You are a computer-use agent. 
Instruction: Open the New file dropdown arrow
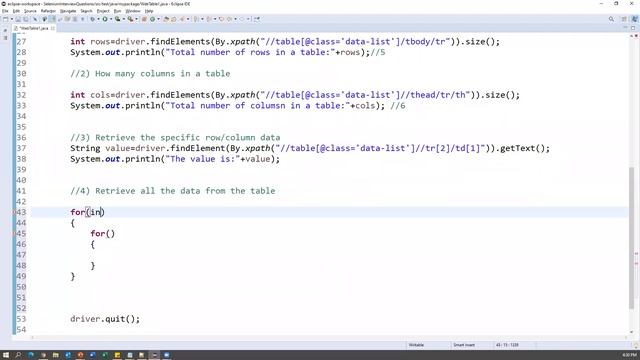tap(12, 19)
